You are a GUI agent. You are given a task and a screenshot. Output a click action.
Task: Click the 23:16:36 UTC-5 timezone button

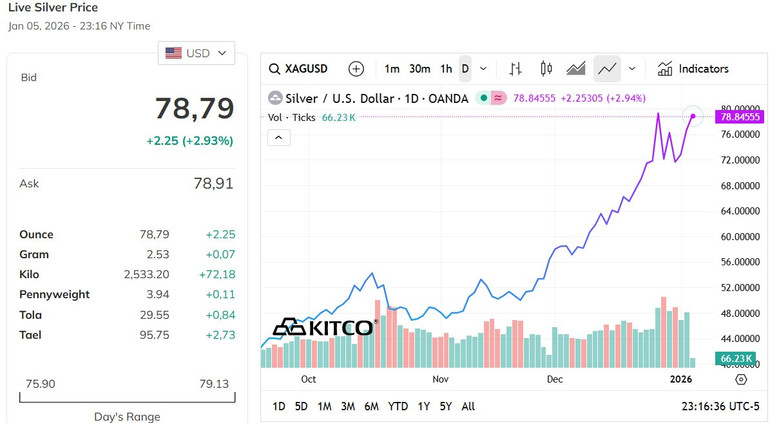(x=718, y=406)
